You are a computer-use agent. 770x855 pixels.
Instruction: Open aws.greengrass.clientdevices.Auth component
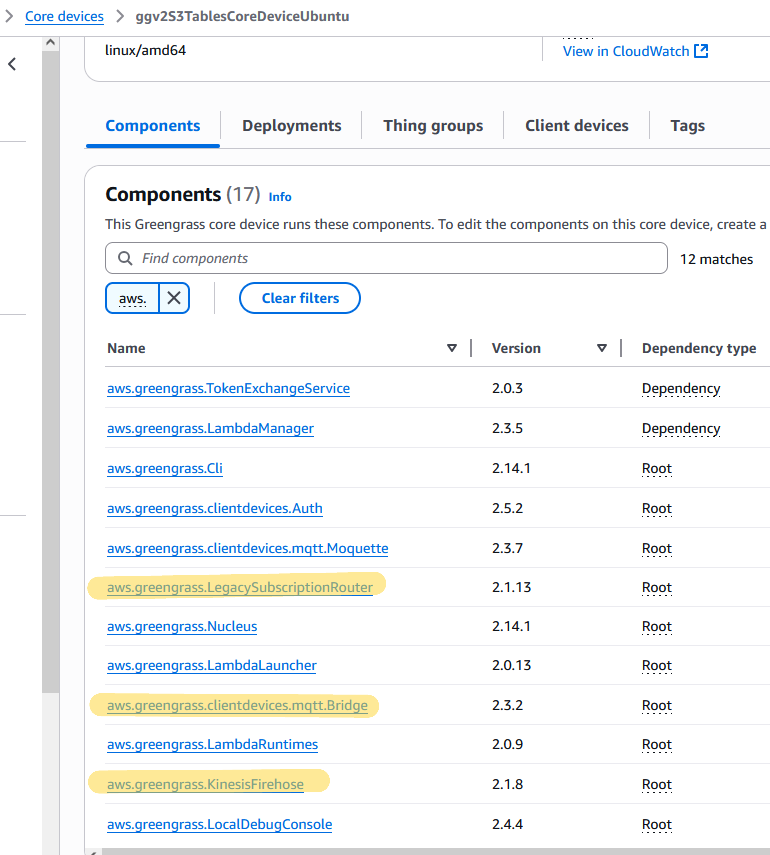pyautogui.click(x=215, y=508)
